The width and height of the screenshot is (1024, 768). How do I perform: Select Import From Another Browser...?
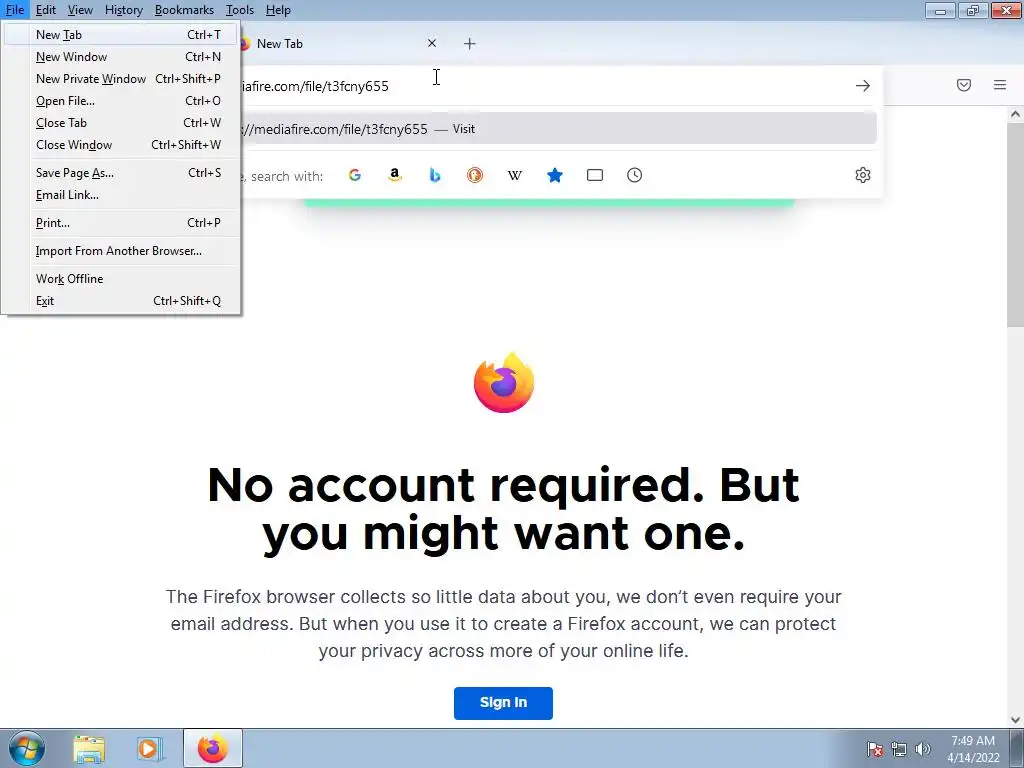121,251
